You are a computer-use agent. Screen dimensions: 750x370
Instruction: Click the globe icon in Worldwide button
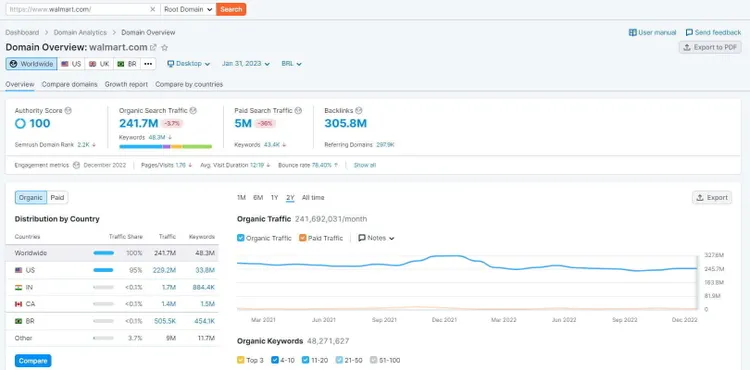13,64
